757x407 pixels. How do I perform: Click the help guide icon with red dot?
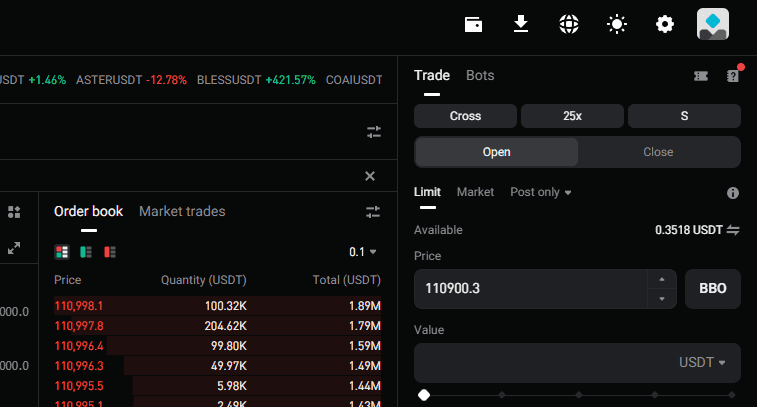click(x=732, y=76)
